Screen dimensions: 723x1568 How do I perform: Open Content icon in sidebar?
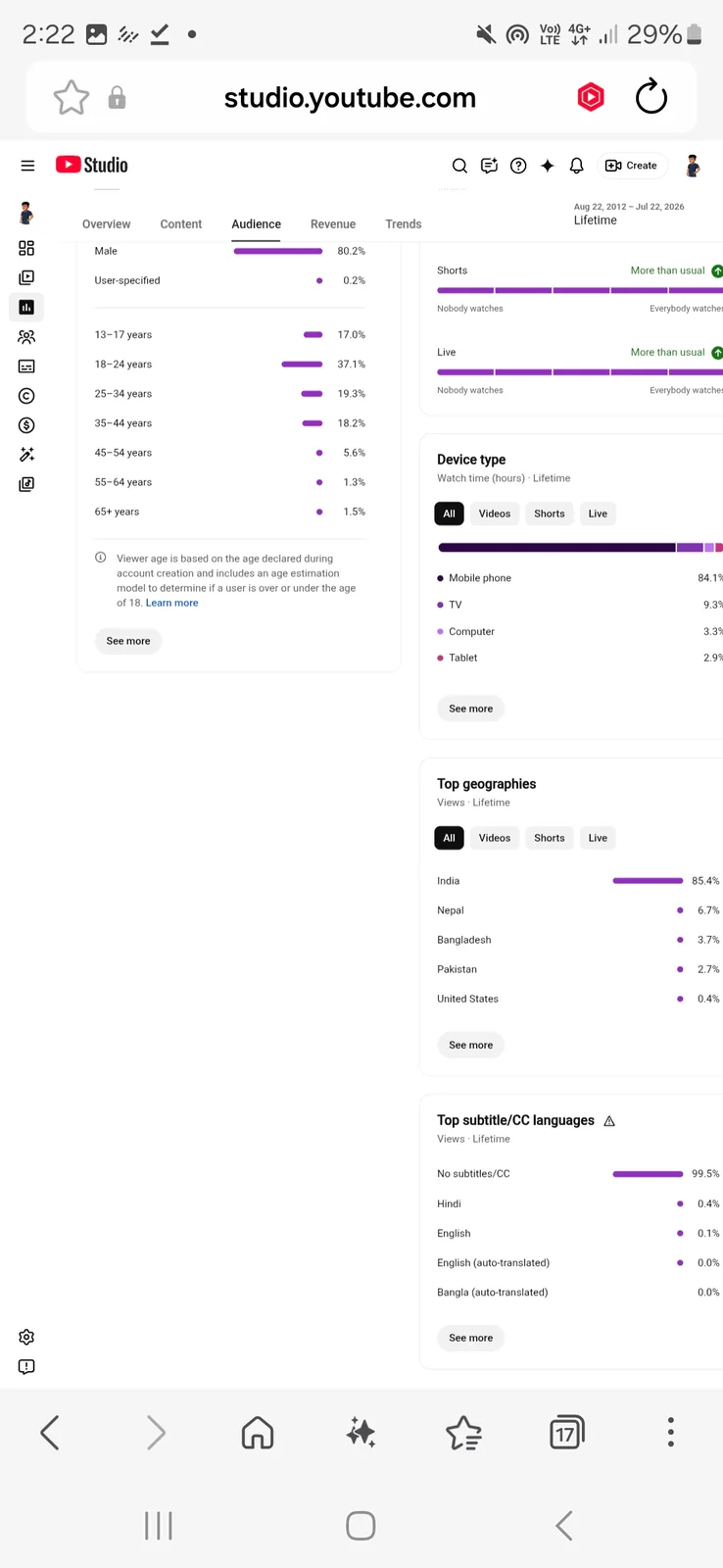pyautogui.click(x=26, y=277)
